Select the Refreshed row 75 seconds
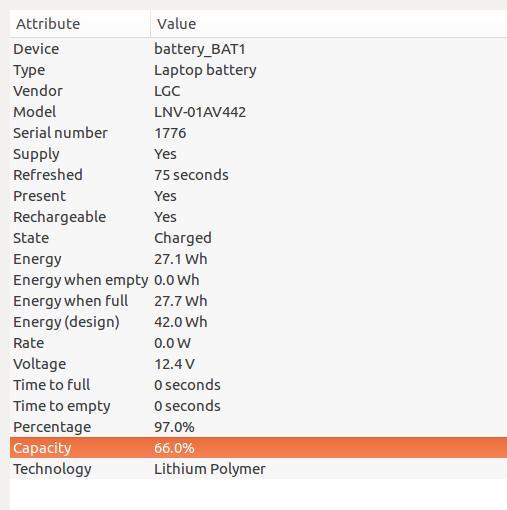The height and width of the screenshot is (510, 507). tap(258, 175)
